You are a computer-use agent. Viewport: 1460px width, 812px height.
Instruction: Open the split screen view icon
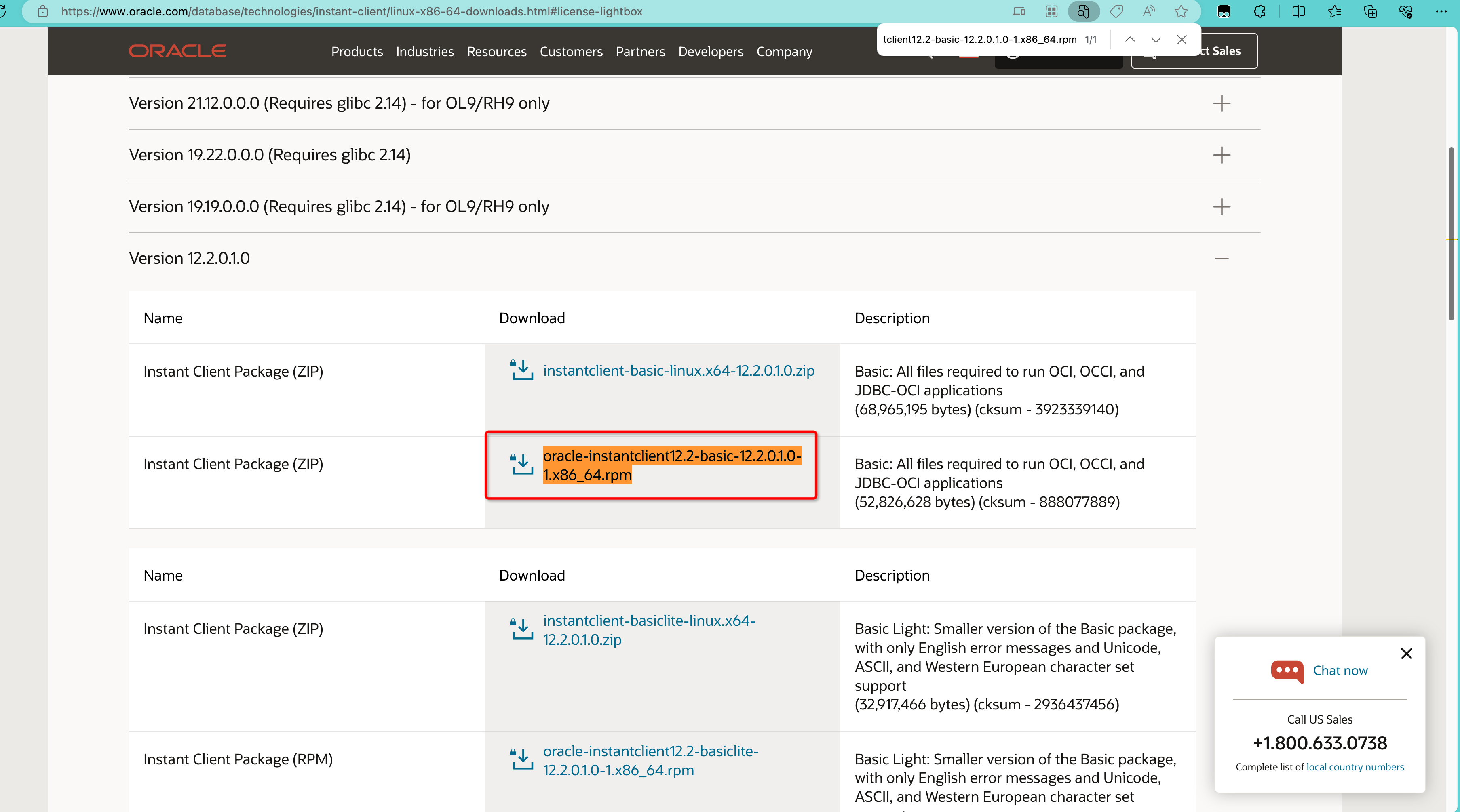(1298, 11)
